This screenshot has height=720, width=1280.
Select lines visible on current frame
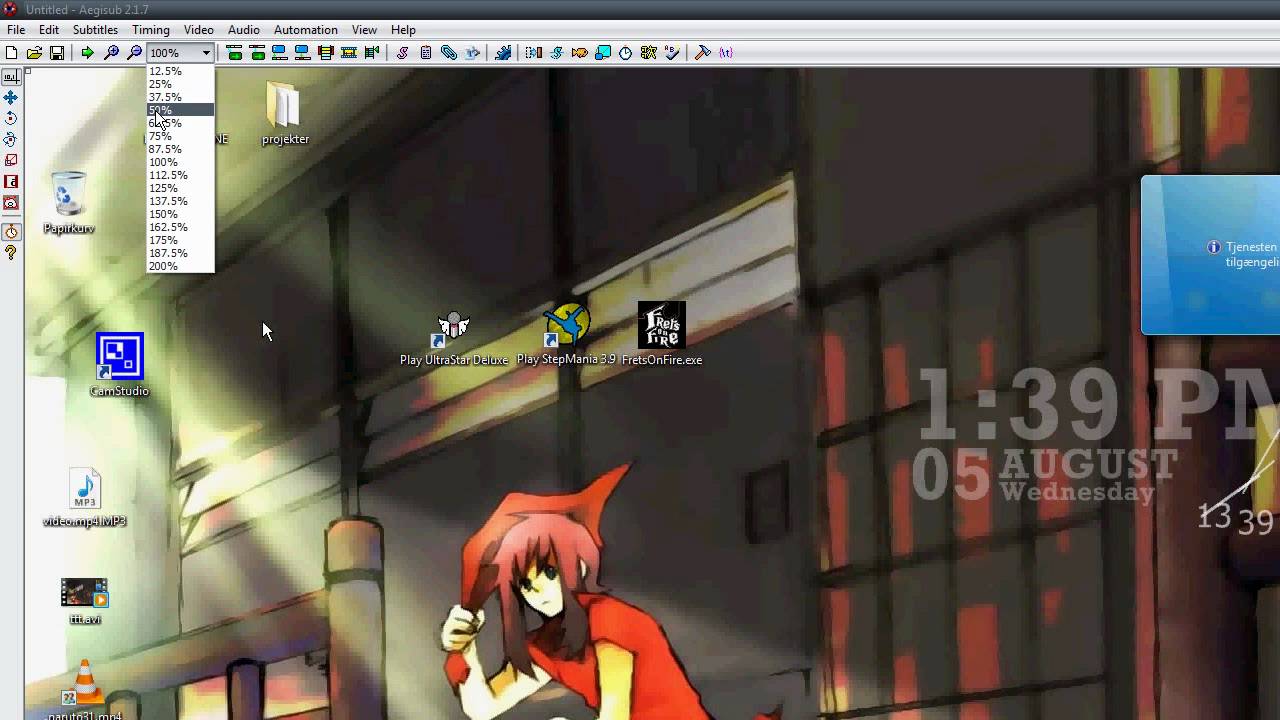click(326, 53)
